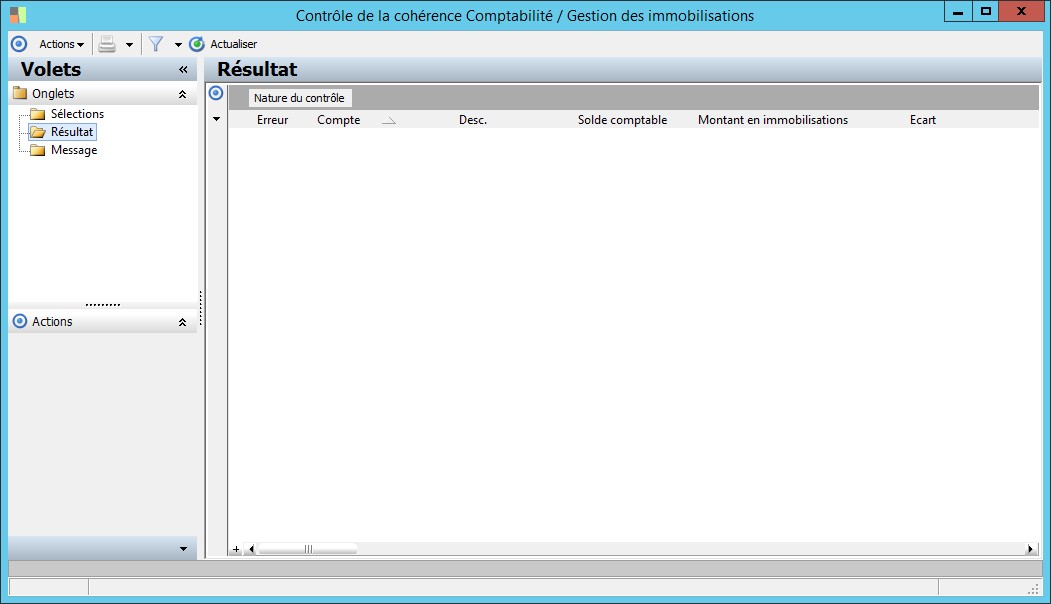This screenshot has width=1051, height=604.
Task: Click the Sélections folder icon
Action: (38, 114)
